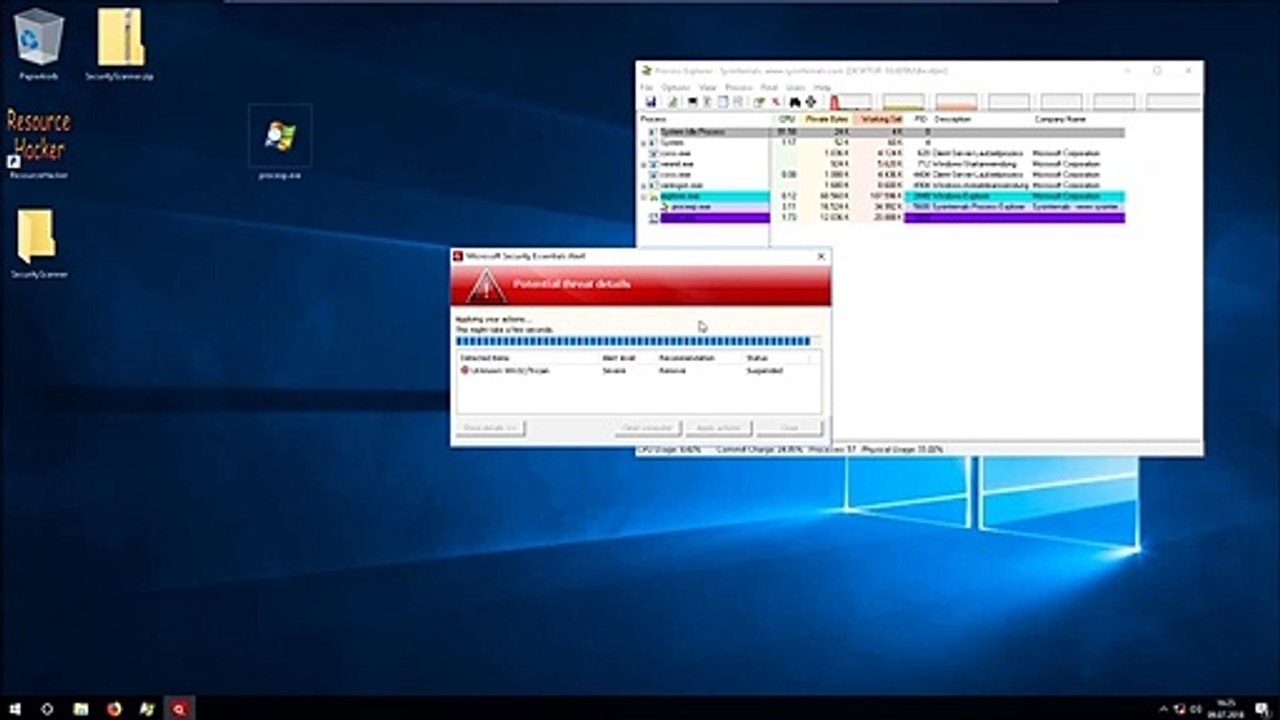
Task: Sort by the CPU column header
Action: click(787, 119)
